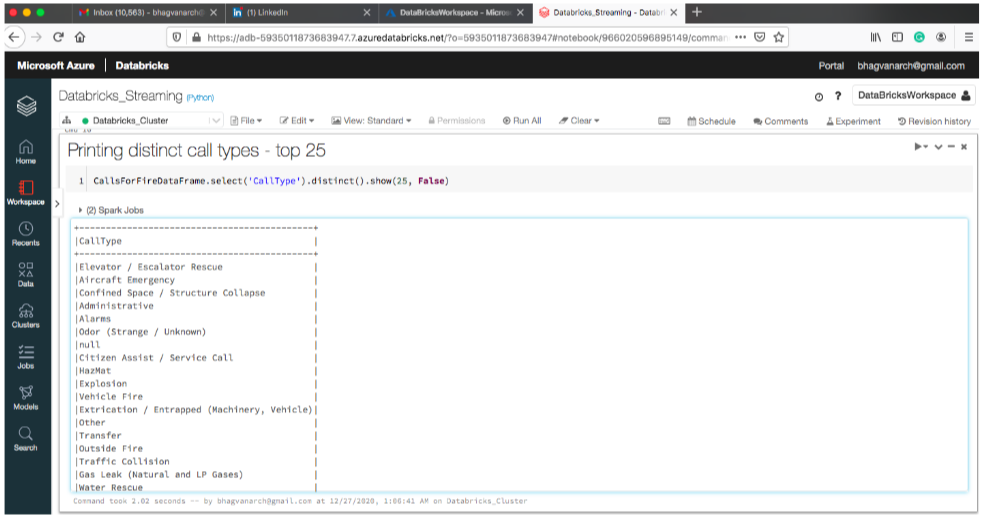The width and height of the screenshot is (981, 516).
Task: Click the Databricks logo icon in sidebar
Action: coord(26,106)
